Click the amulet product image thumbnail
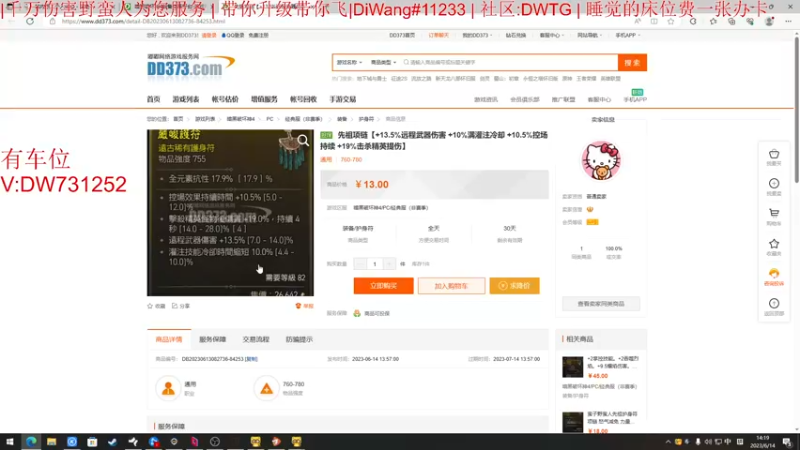The width and height of the screenshot is (800, 450). pyautogui.click(x=231, y=213)
